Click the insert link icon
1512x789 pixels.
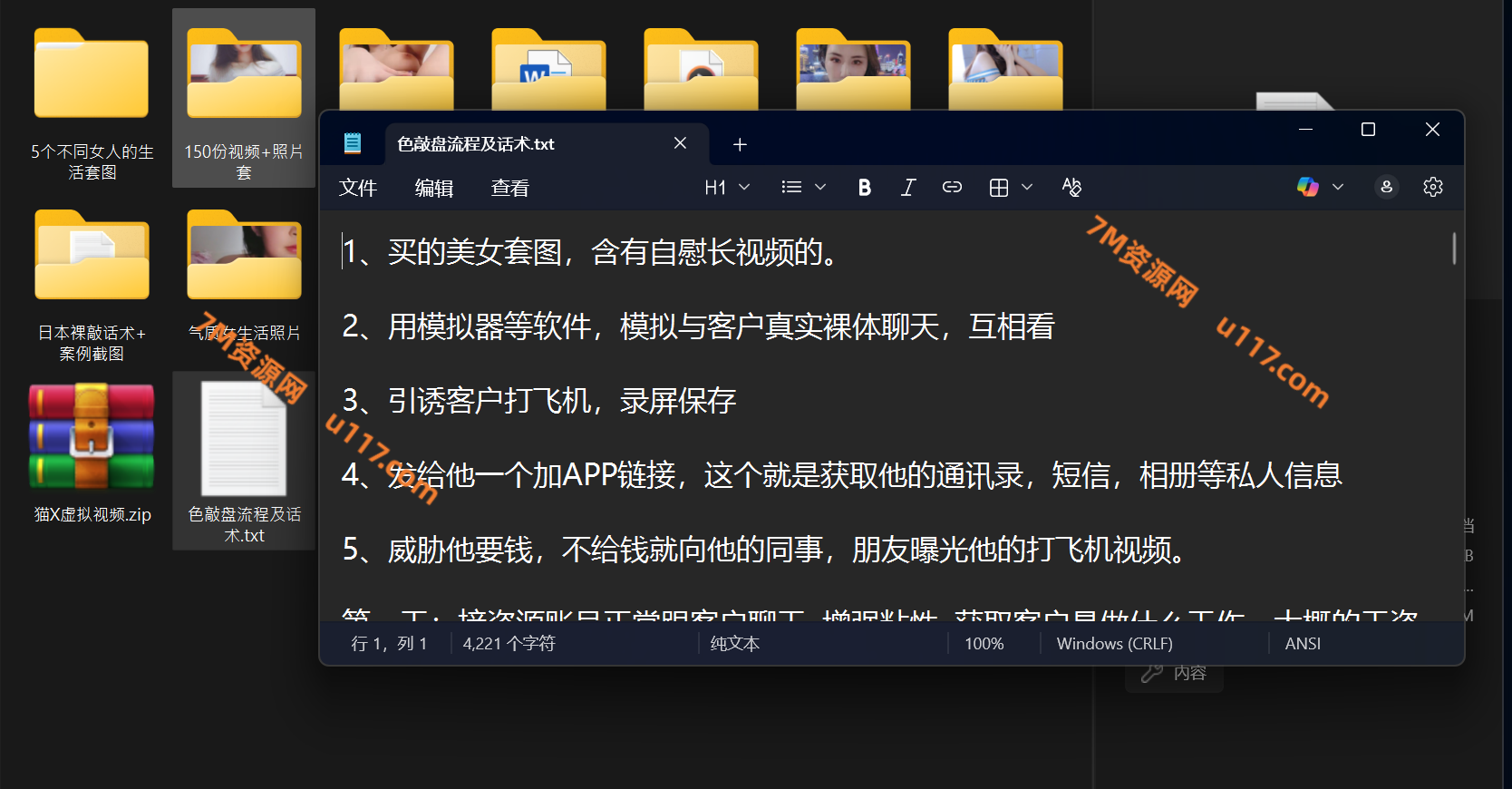click(952, 188)
